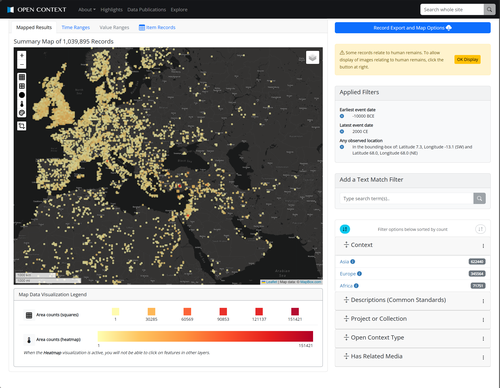
Task: Switch to Item Records tab
Action: (x=157, y=27)
